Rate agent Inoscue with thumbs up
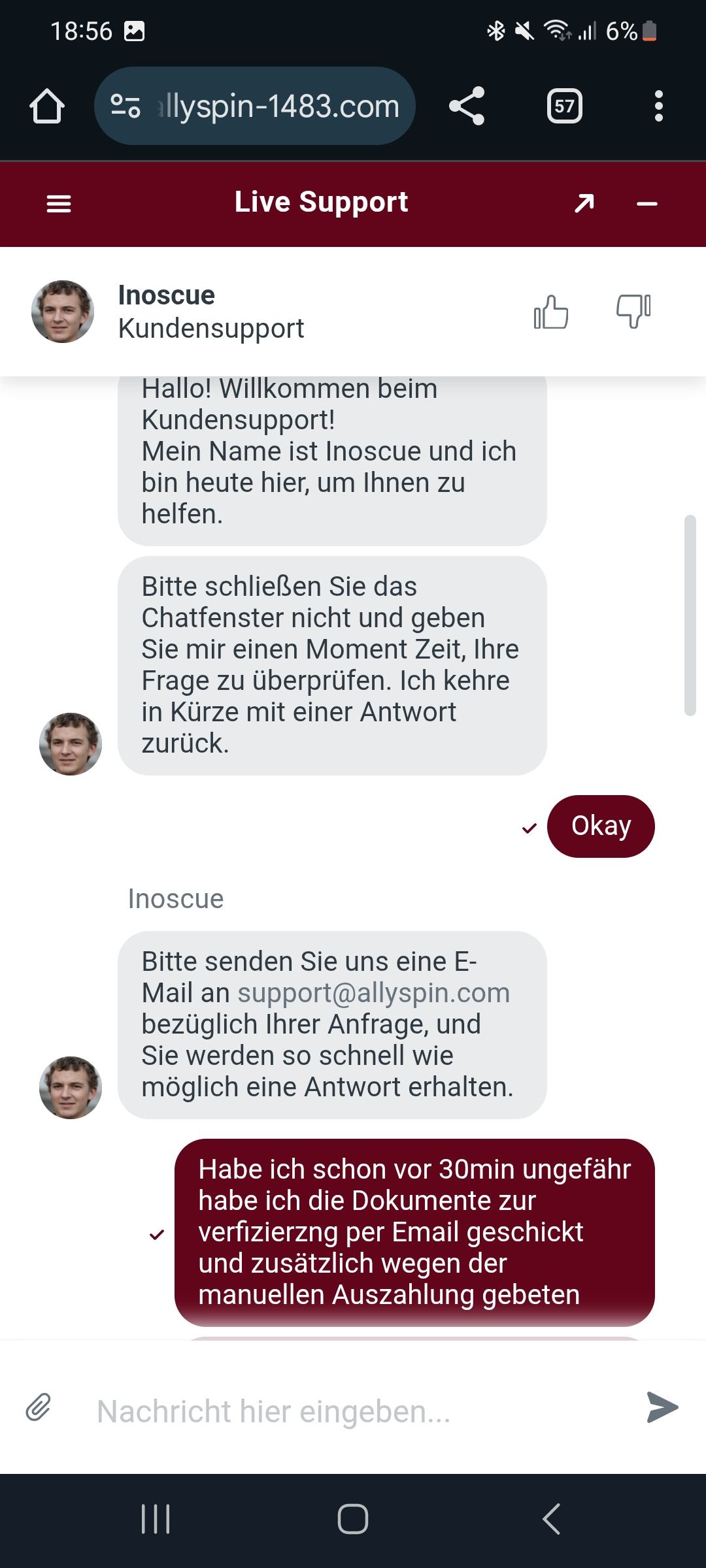706x1568 pixels. tap(551, 312)
